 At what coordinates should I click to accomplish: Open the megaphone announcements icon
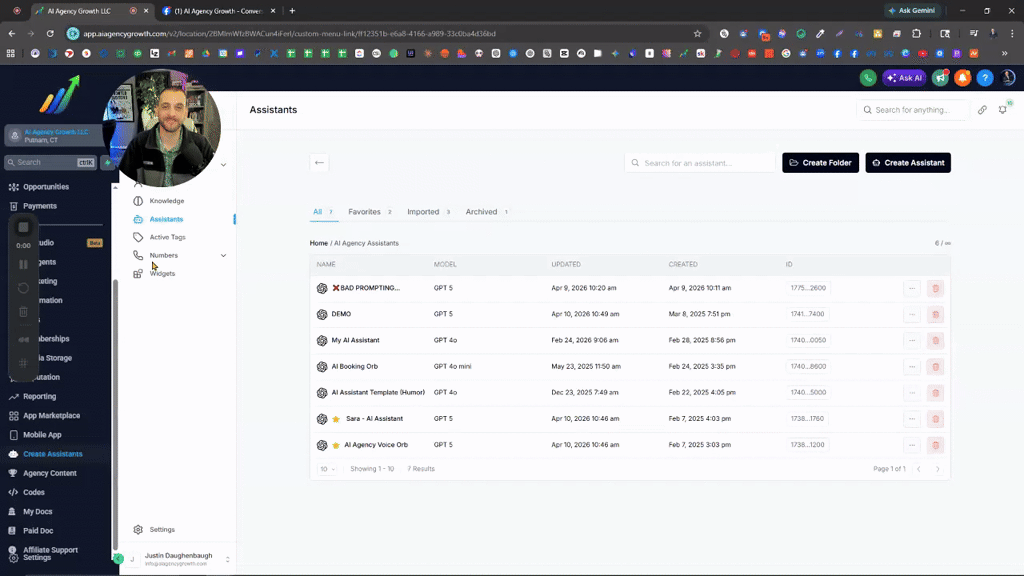point(940,78)
